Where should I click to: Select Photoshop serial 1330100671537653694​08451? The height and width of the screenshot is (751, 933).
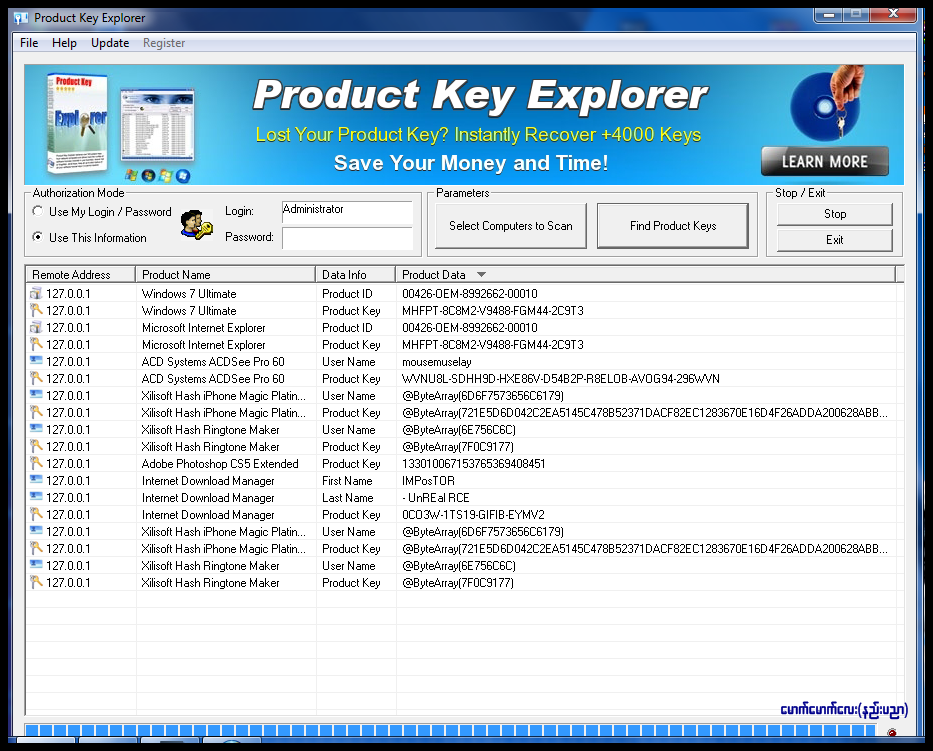click(474, 464)
